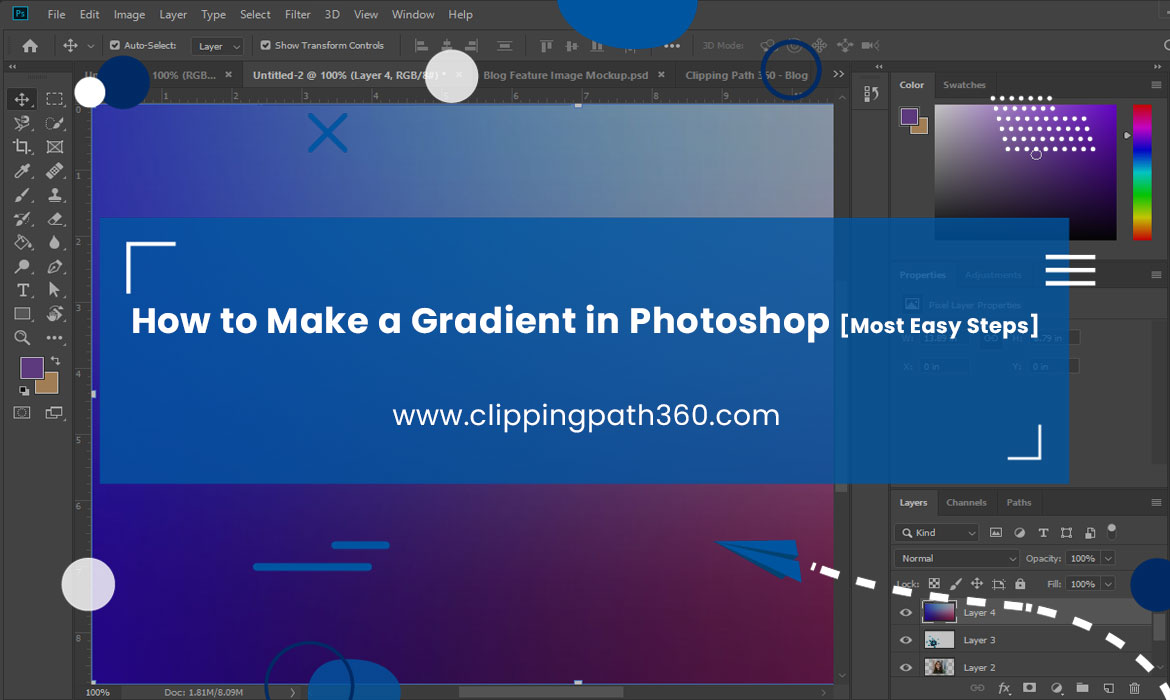Toggle Quick Mask mode in toolbox
1170x700 pixels.
(x=22, y=413)
